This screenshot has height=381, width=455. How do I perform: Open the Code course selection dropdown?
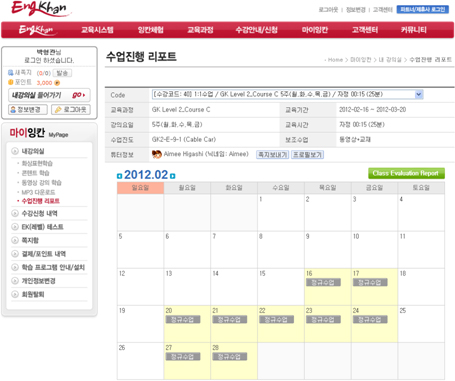(x=288, y=94)
